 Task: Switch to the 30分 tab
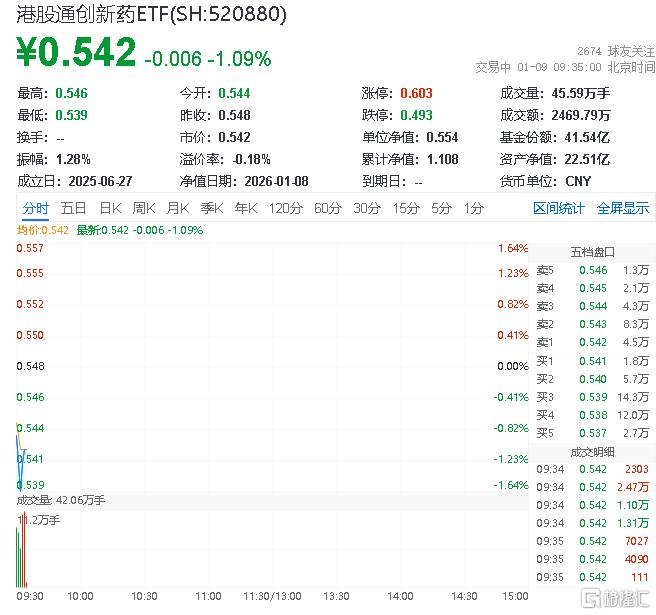[367, 208]
